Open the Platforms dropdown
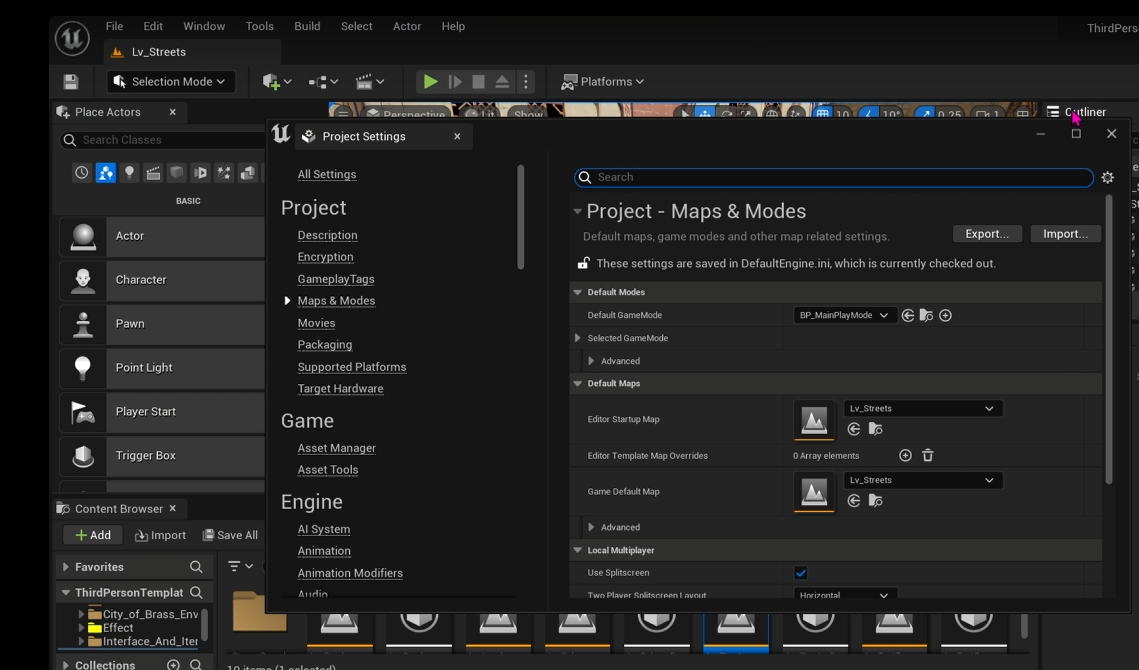The height and width of the screenshot is (670, 1139). 602,81
